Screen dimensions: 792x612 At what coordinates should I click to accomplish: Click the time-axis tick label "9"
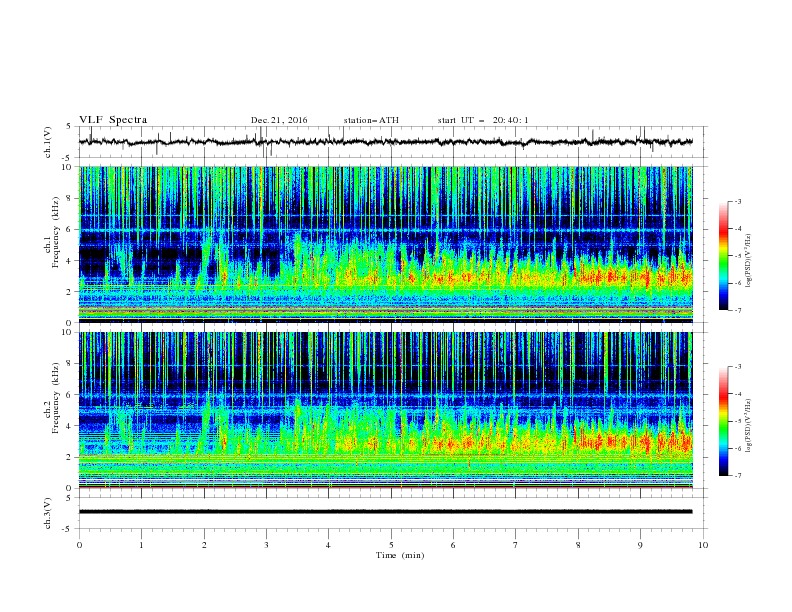pos(640,545)
